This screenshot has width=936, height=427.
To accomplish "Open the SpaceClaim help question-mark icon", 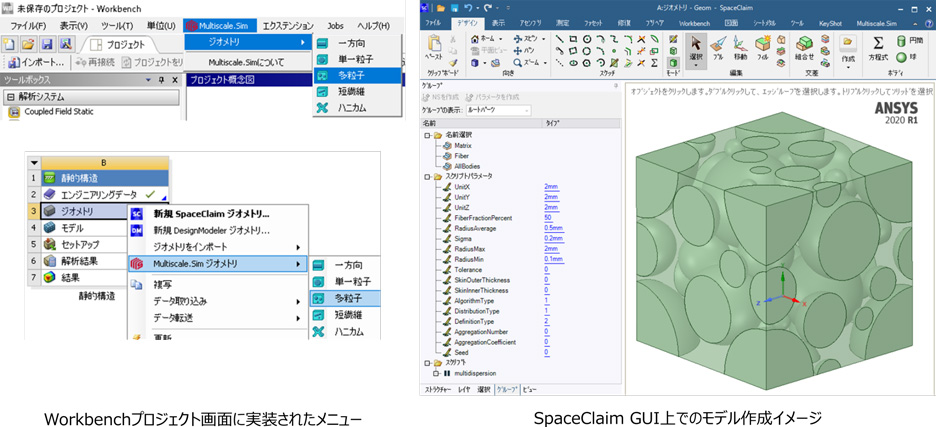I will pos(927,24).
